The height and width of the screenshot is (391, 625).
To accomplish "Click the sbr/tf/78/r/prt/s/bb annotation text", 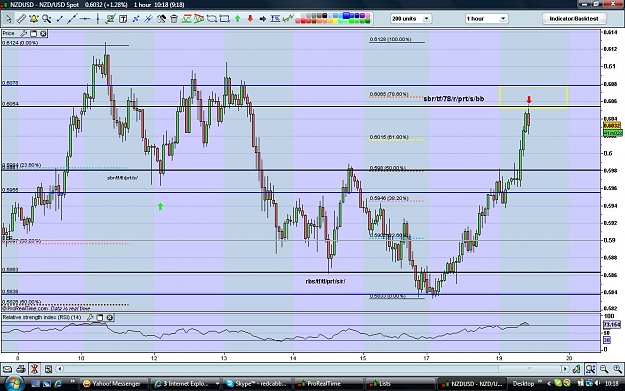I will point(454,98).
